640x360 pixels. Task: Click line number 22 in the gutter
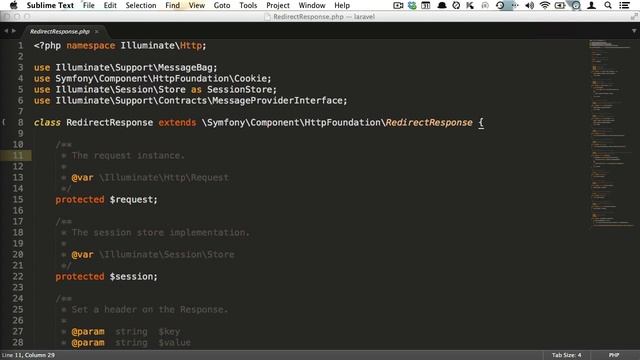click(x=18, y=276)
